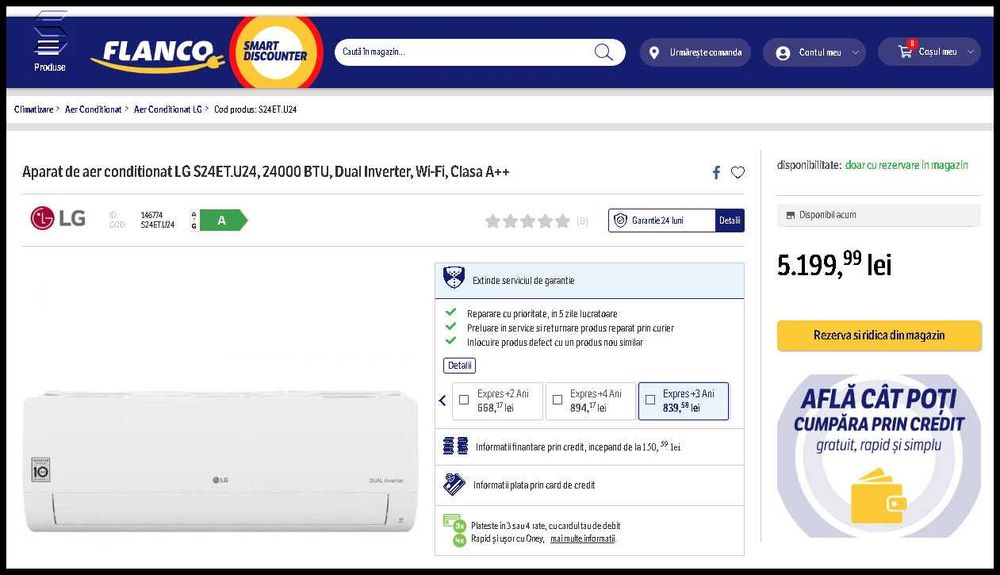1000x575 pixels.
Task: Click the Garantie 24 luni shield icon
Action: (620, 221)
